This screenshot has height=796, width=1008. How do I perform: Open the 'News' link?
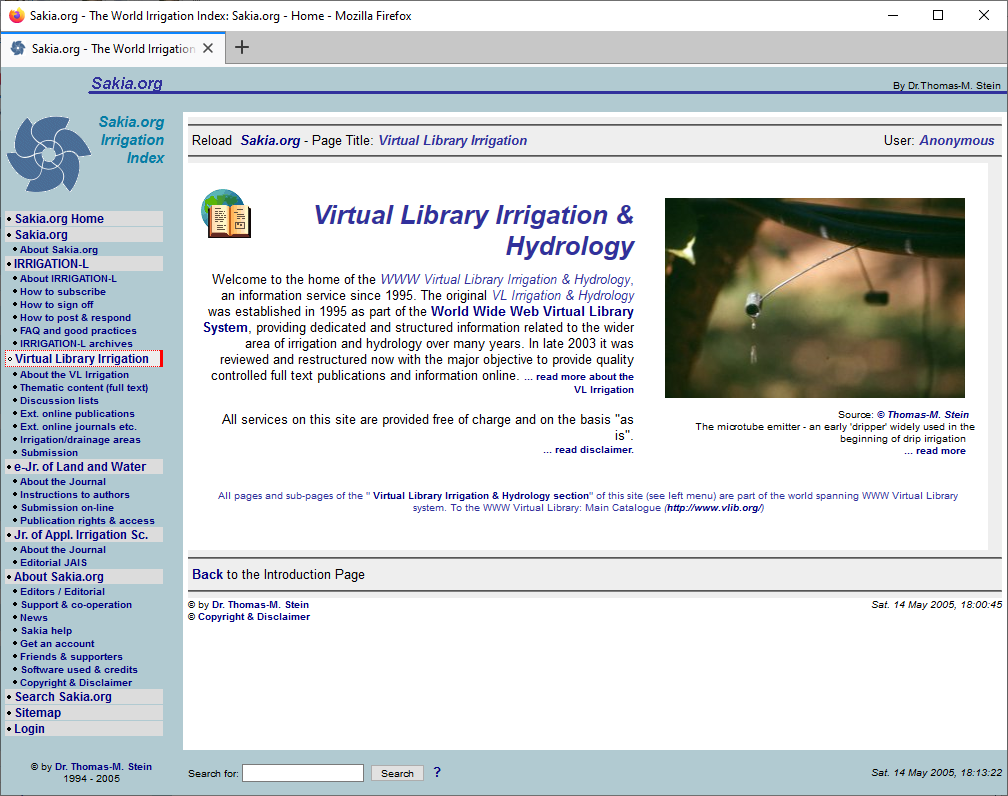[33, 617]
